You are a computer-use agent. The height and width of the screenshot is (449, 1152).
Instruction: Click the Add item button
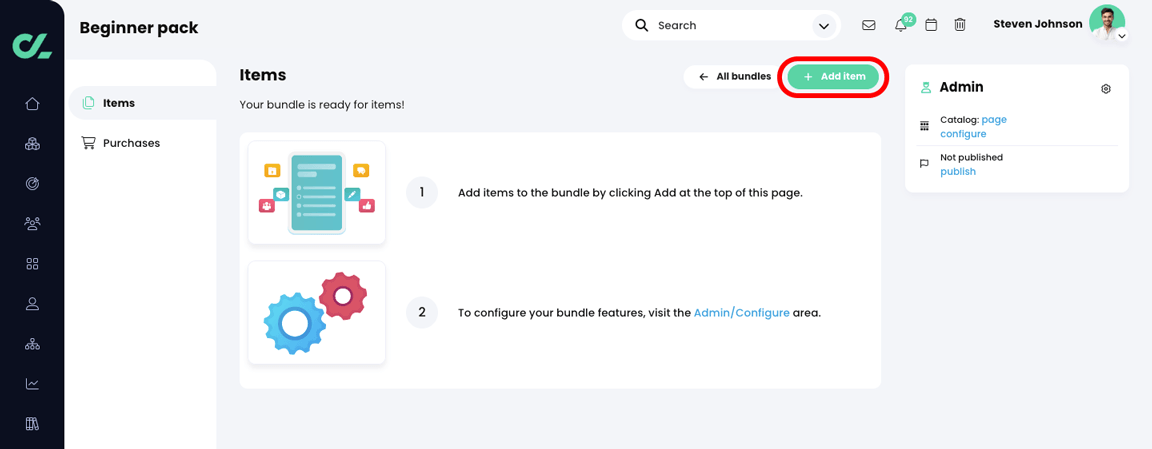coord(833,76)
